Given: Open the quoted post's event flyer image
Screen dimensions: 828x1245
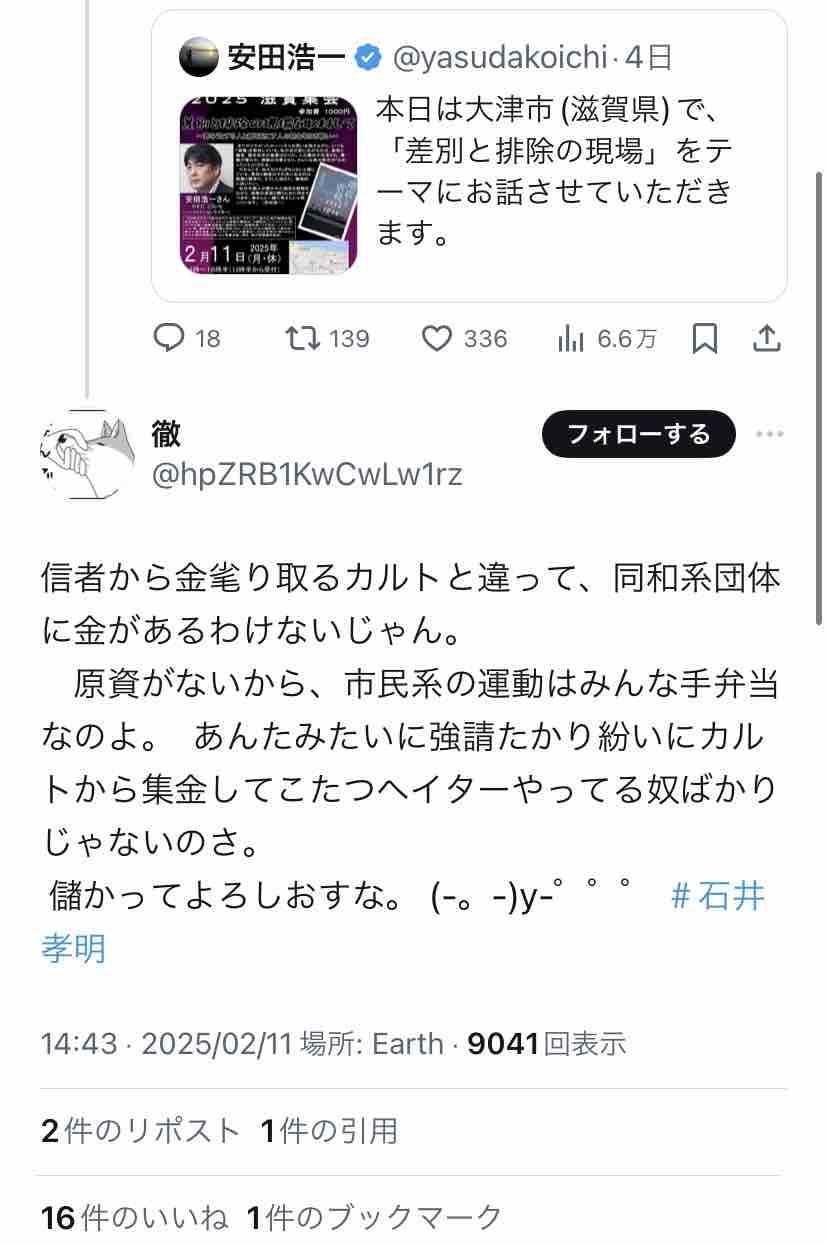Looking at the screenshot, I should tap(269, 184).
